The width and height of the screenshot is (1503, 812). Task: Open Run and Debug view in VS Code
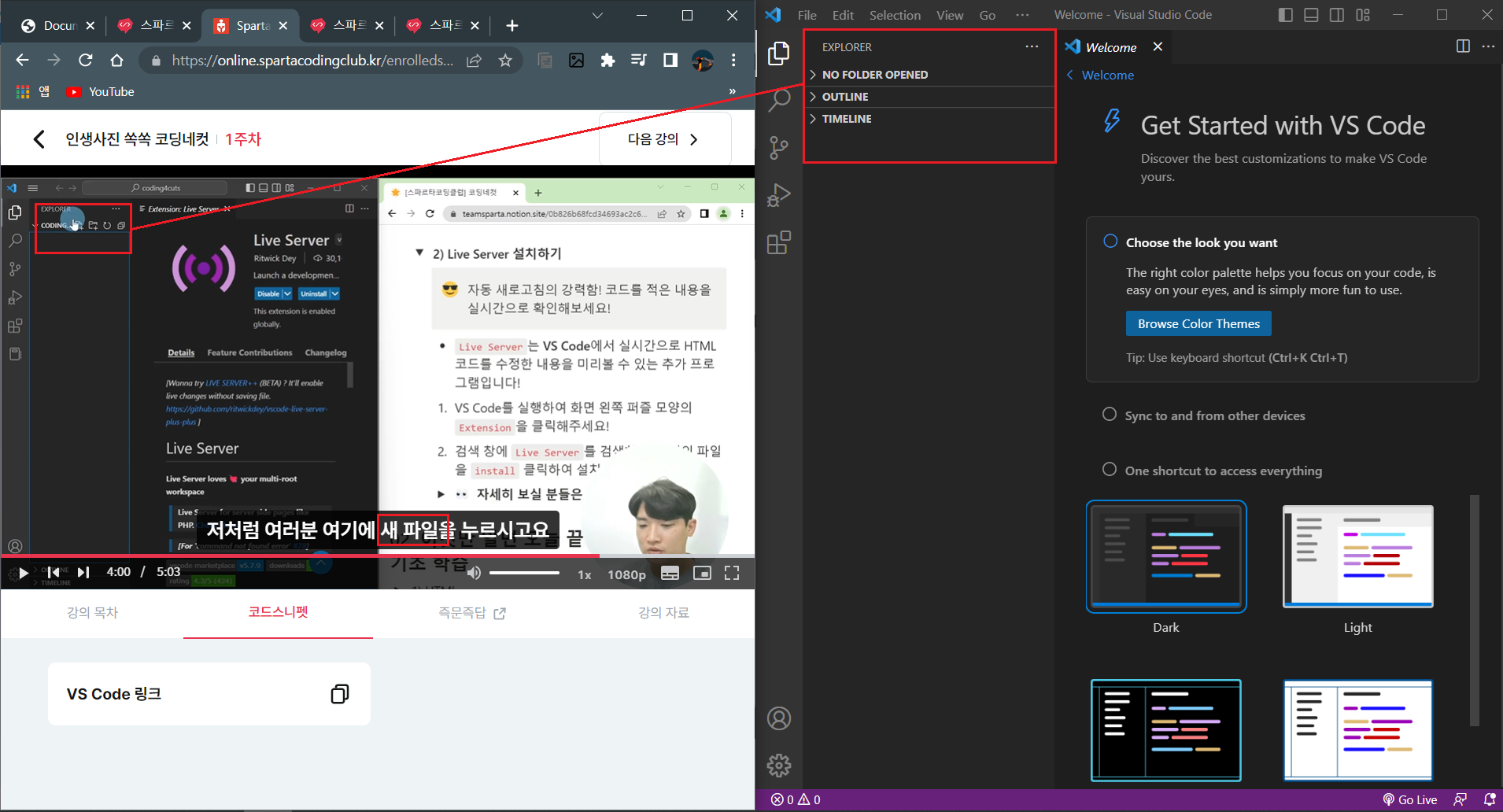coord(778,195)
